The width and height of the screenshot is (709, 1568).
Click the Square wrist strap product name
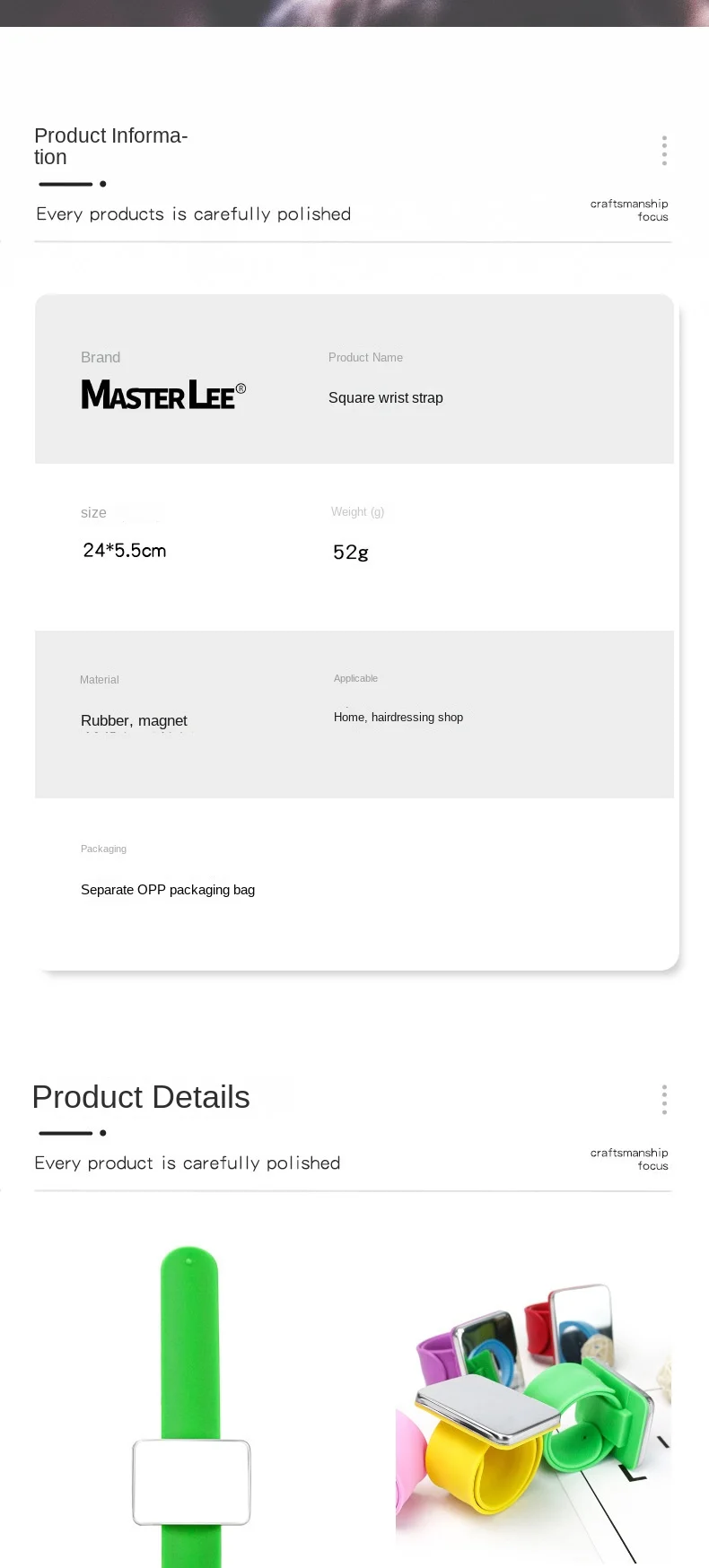(386, 397)
